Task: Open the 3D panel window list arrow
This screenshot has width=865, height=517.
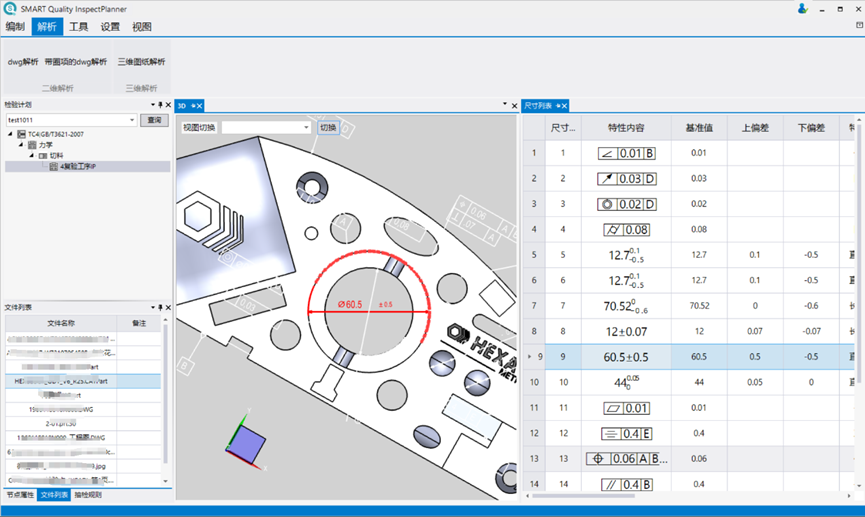Action: tap(505, 104)
